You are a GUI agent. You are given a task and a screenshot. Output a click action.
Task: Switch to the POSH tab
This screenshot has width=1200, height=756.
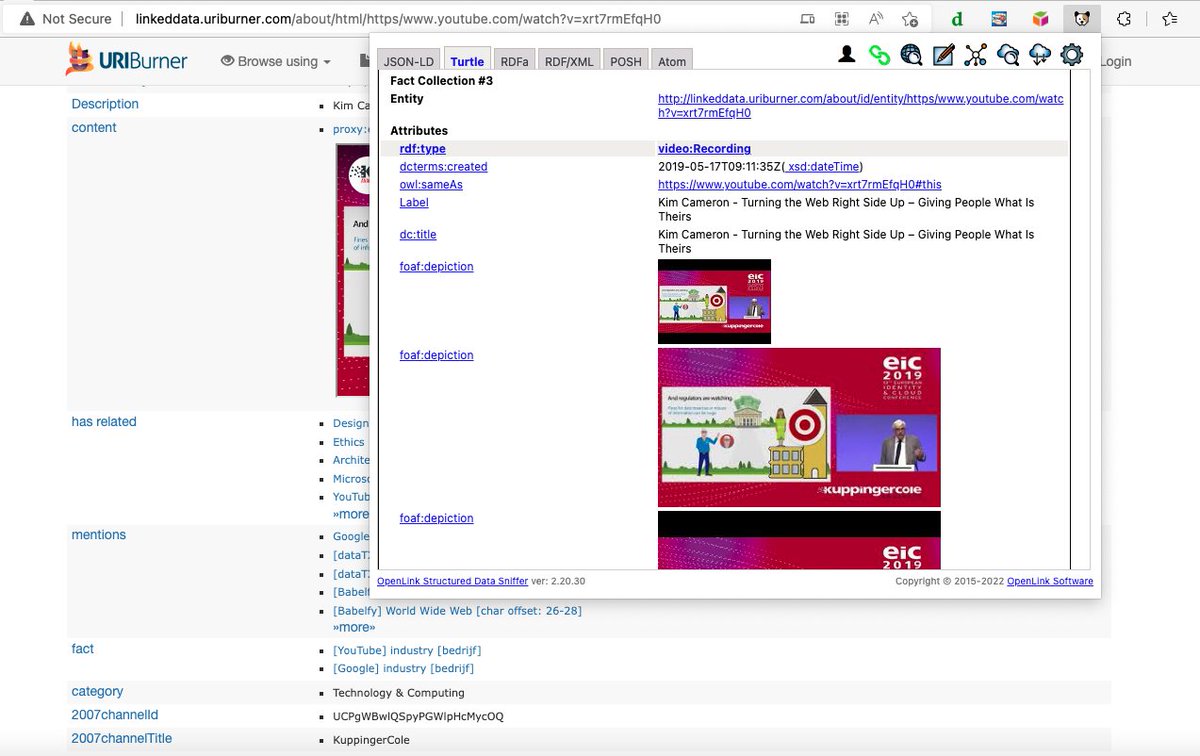click(626, 61)
